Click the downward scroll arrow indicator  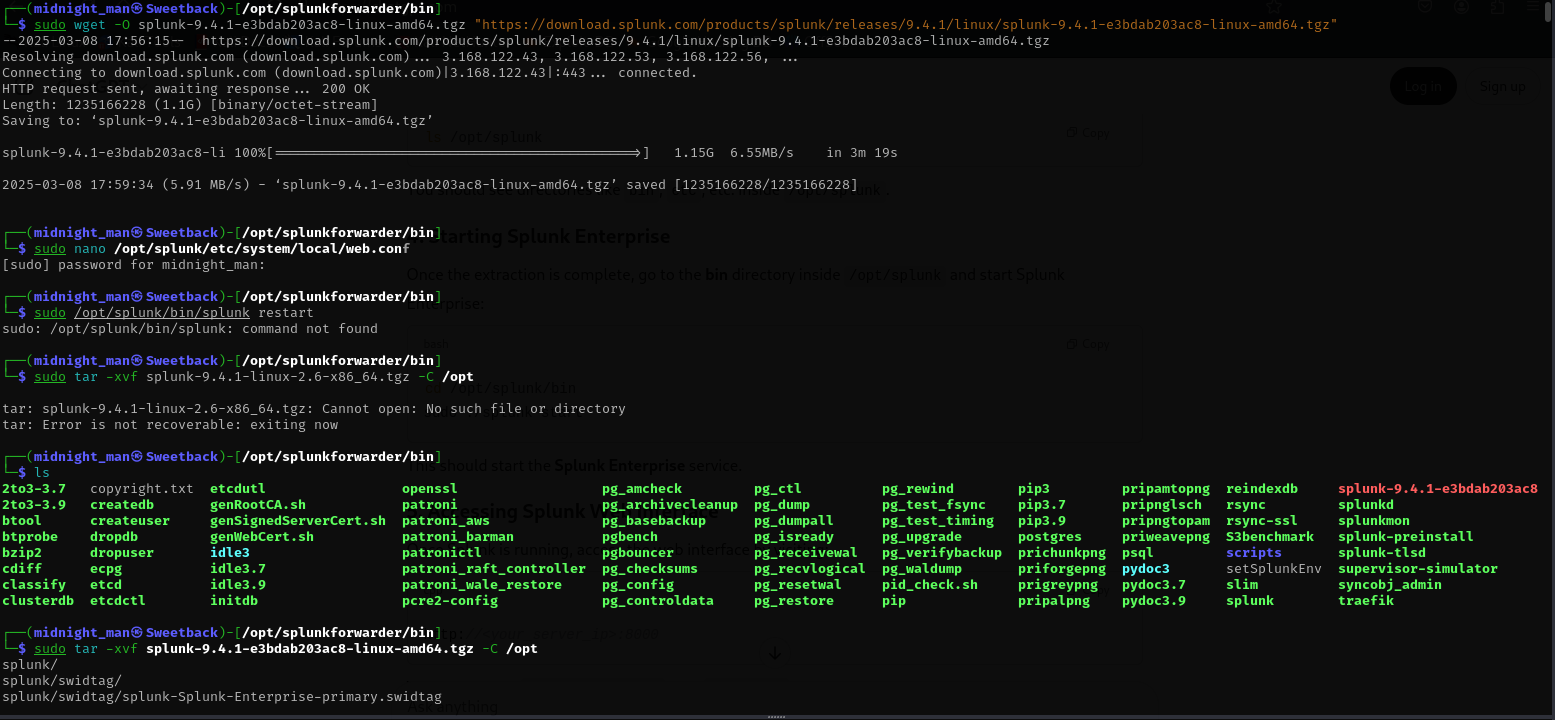[775, 653]
